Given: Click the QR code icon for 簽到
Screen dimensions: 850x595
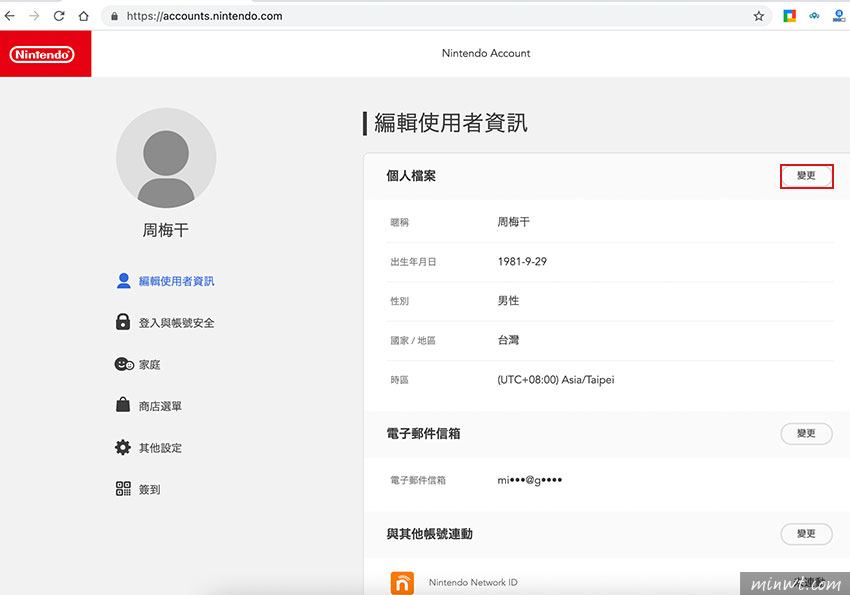Looking at the screenshot, I should tap(123, 489).
